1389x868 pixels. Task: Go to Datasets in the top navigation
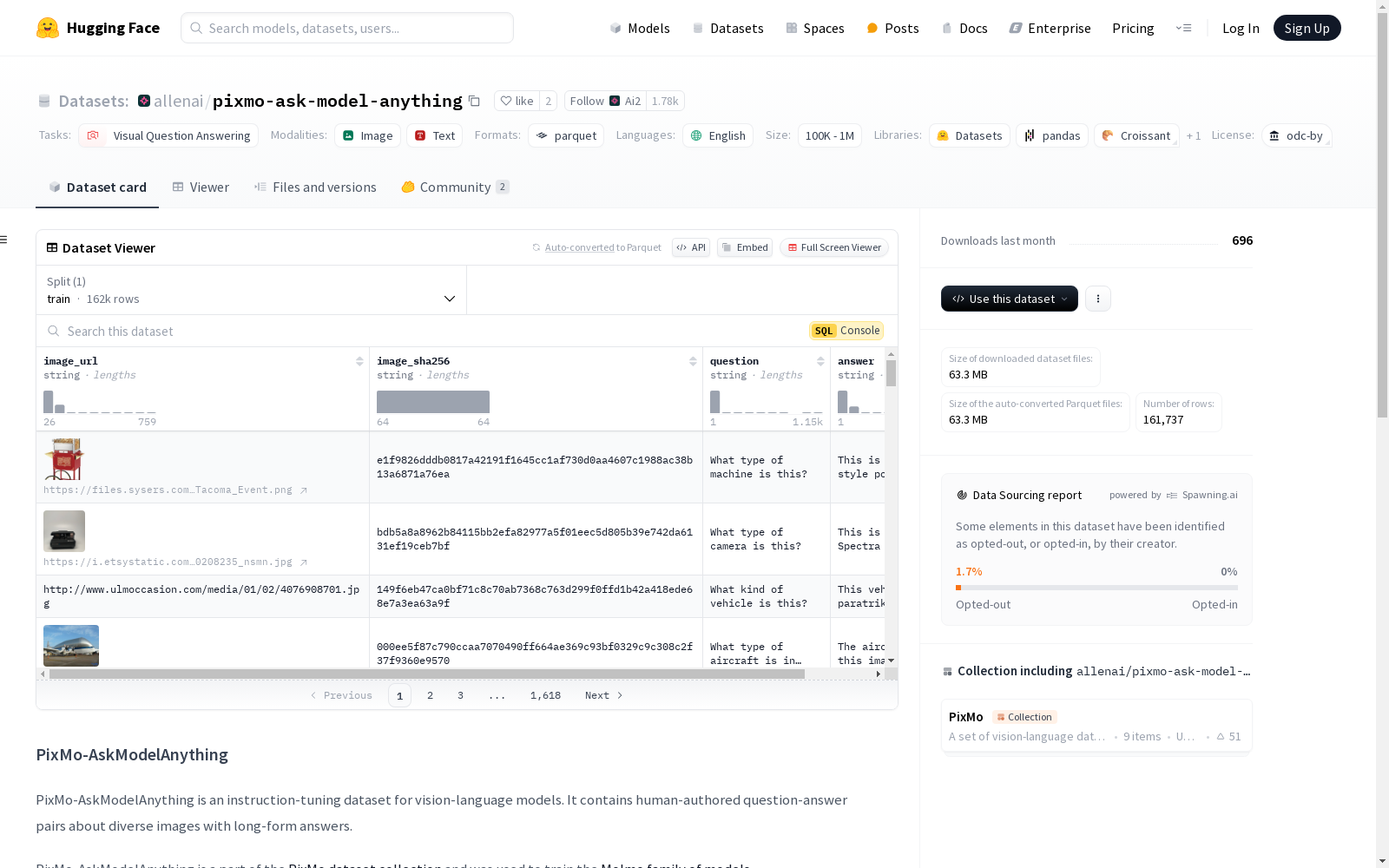(x=727, y=28)
